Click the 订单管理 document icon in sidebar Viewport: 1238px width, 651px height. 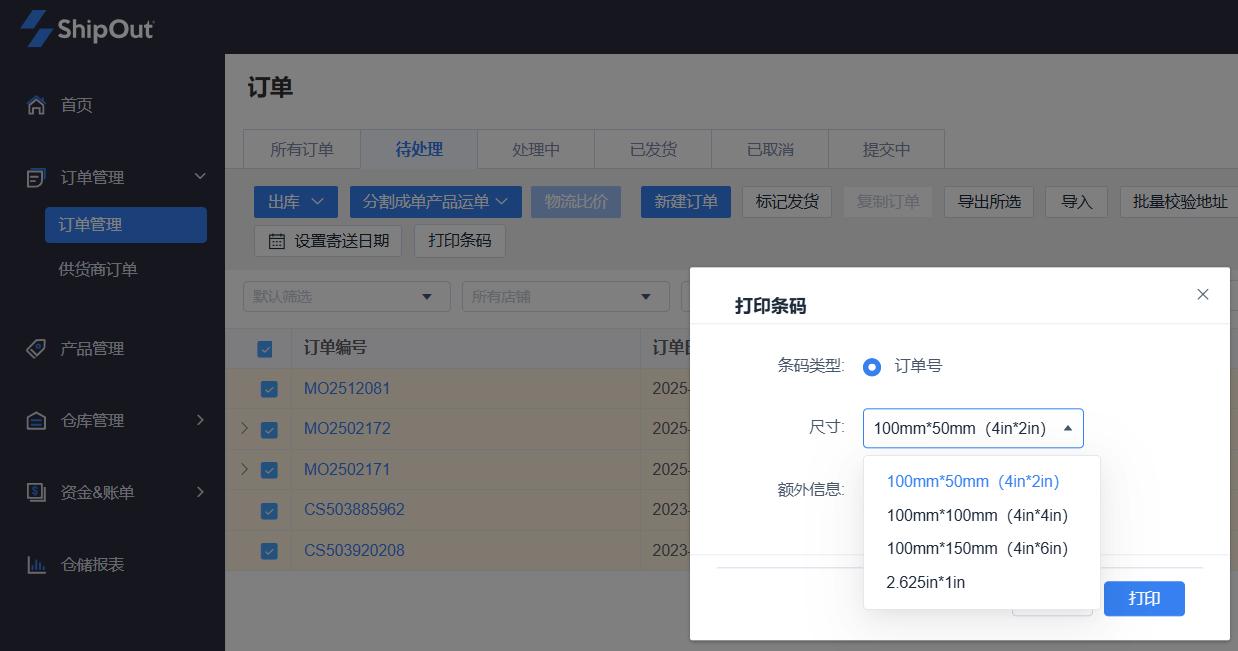coord(36,178)
